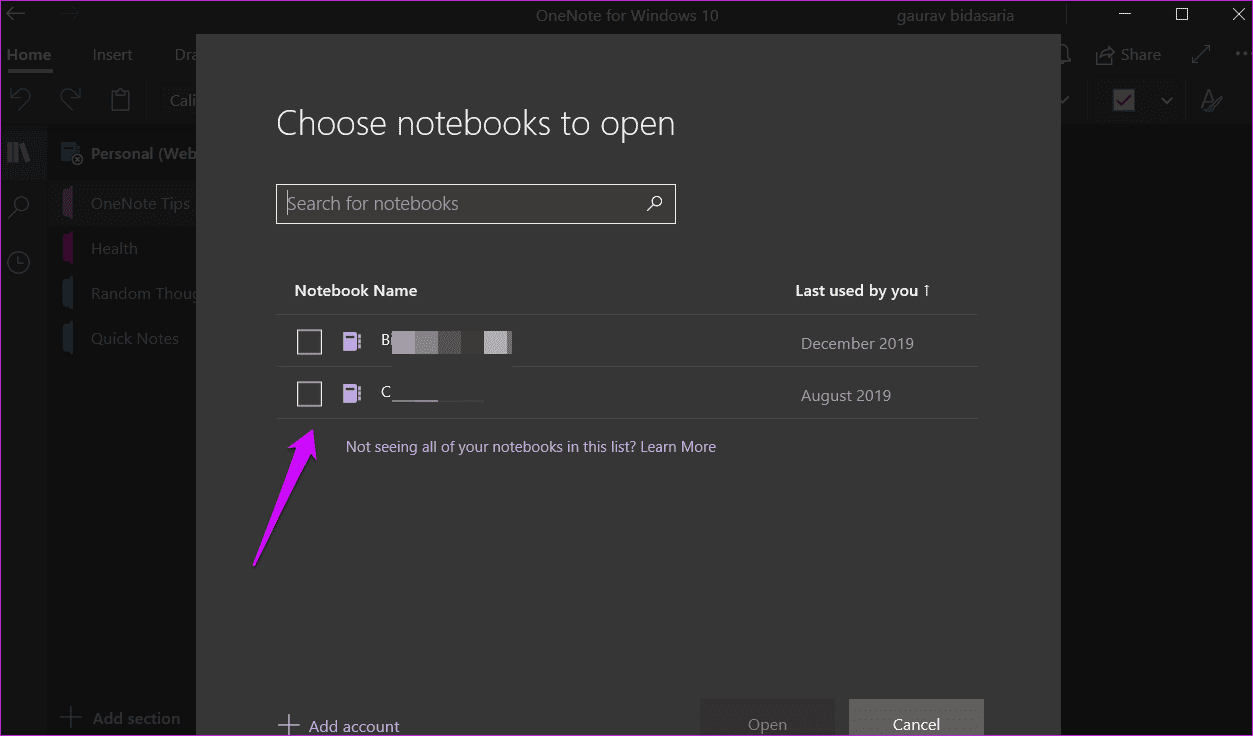Open the more options ellipsis menu
This screenshot has height=736, width=1253.
[1242, 55]
